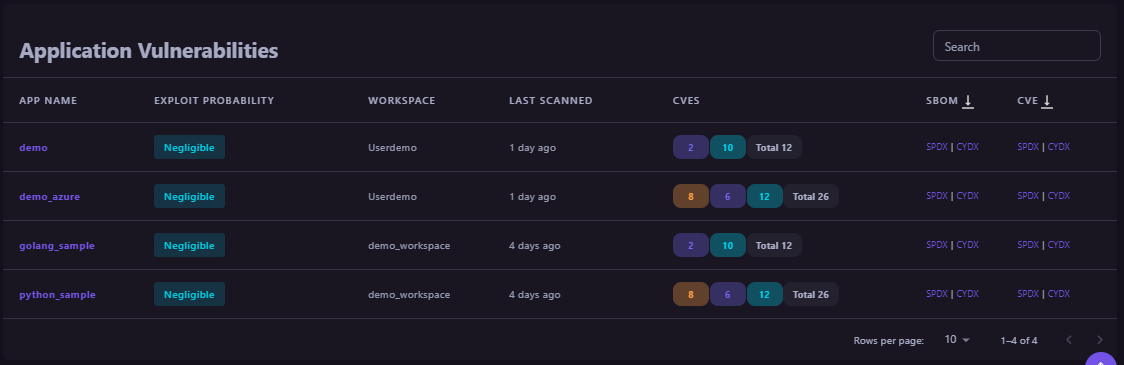Click the Negligible badge in demo_azure row
Screen dimensions: 1124x365
(189, 196)
